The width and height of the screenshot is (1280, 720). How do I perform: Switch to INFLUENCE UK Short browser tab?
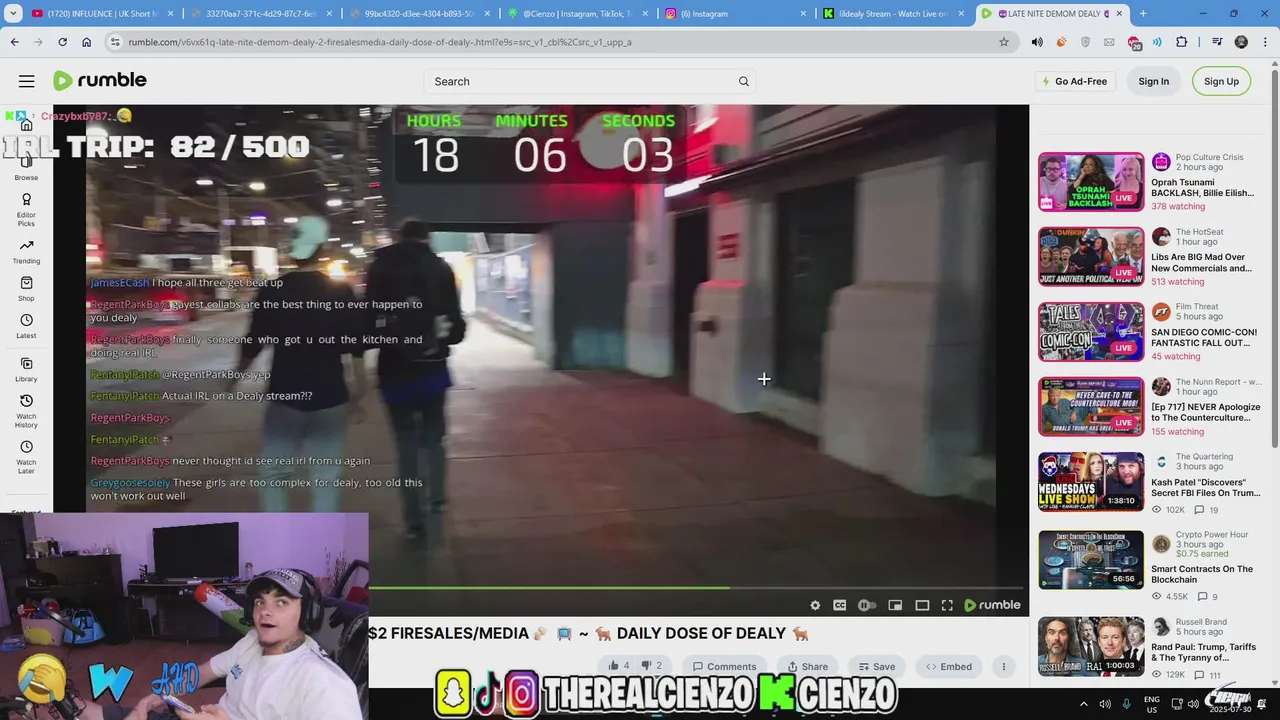point(103,14)
